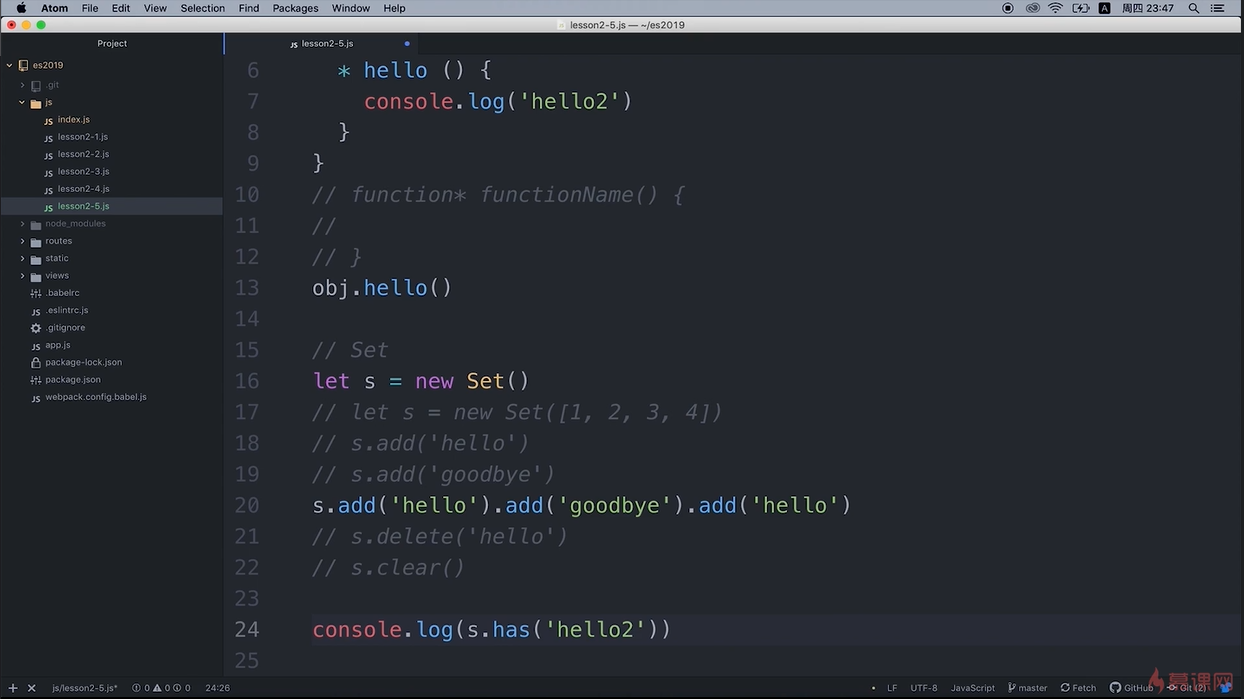Click line number 16 in gutter

pyautogui.click(x=246, y=381)
